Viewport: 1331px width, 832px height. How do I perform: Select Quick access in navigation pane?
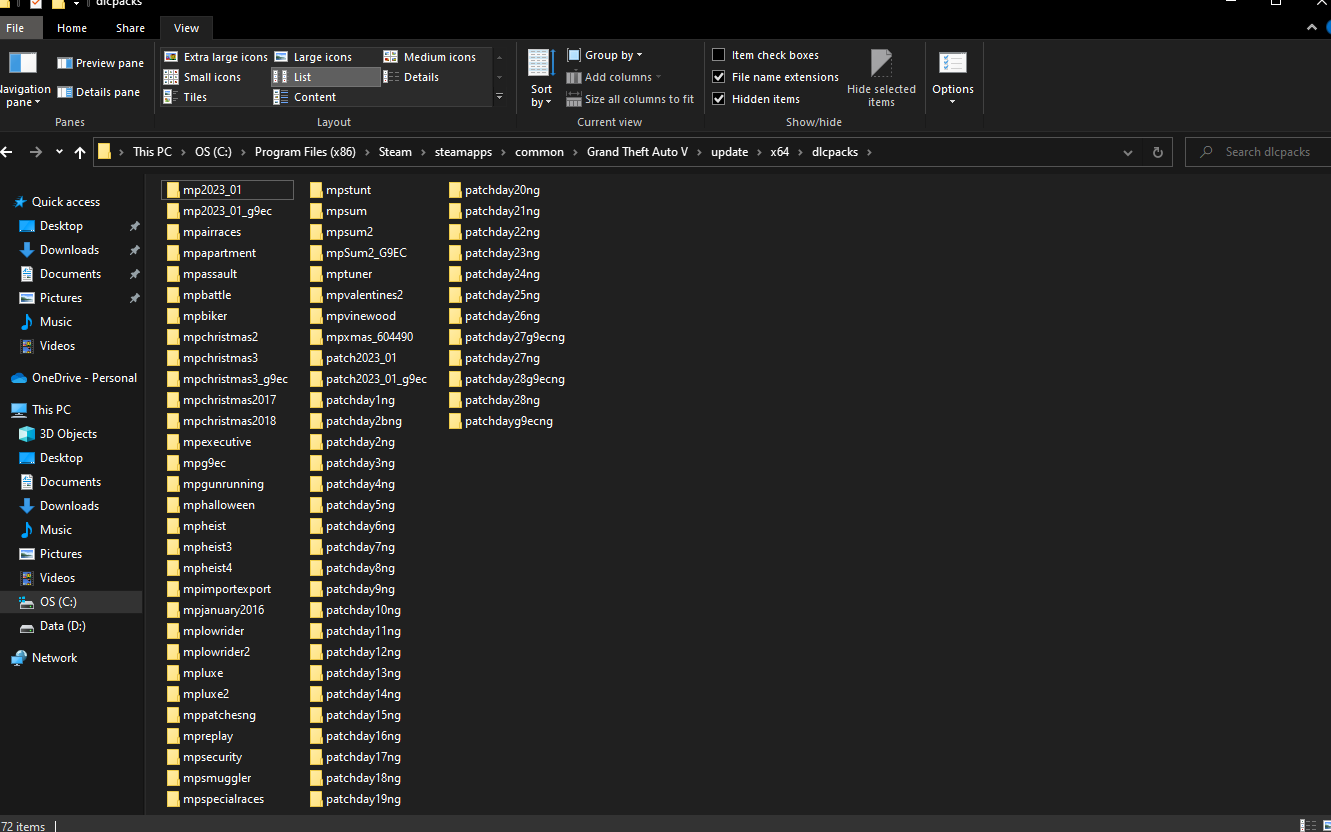(66, 201)
